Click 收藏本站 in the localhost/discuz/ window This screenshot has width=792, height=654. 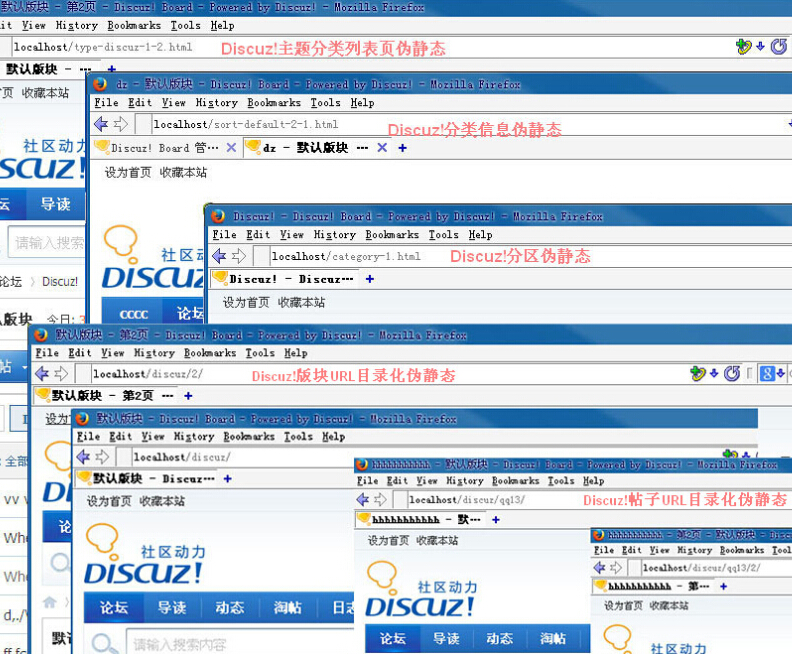coord(162,501)
